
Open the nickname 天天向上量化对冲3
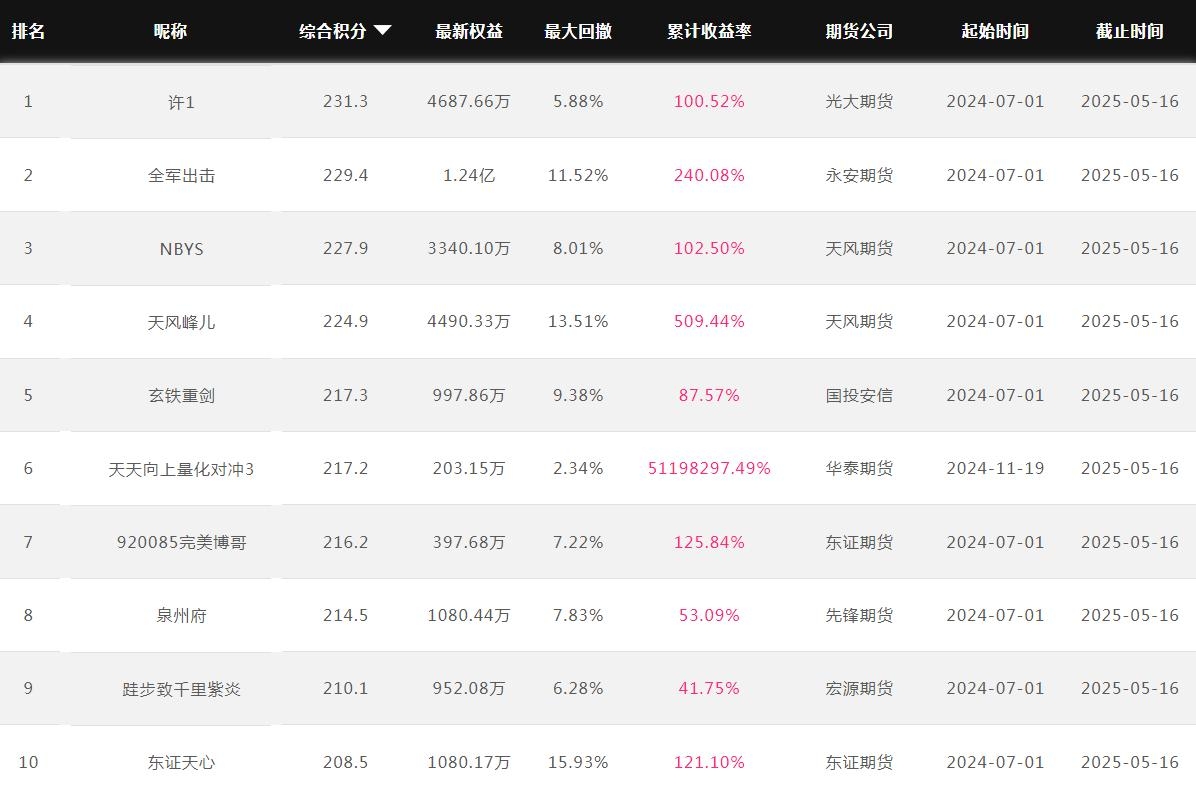[182, 469]
